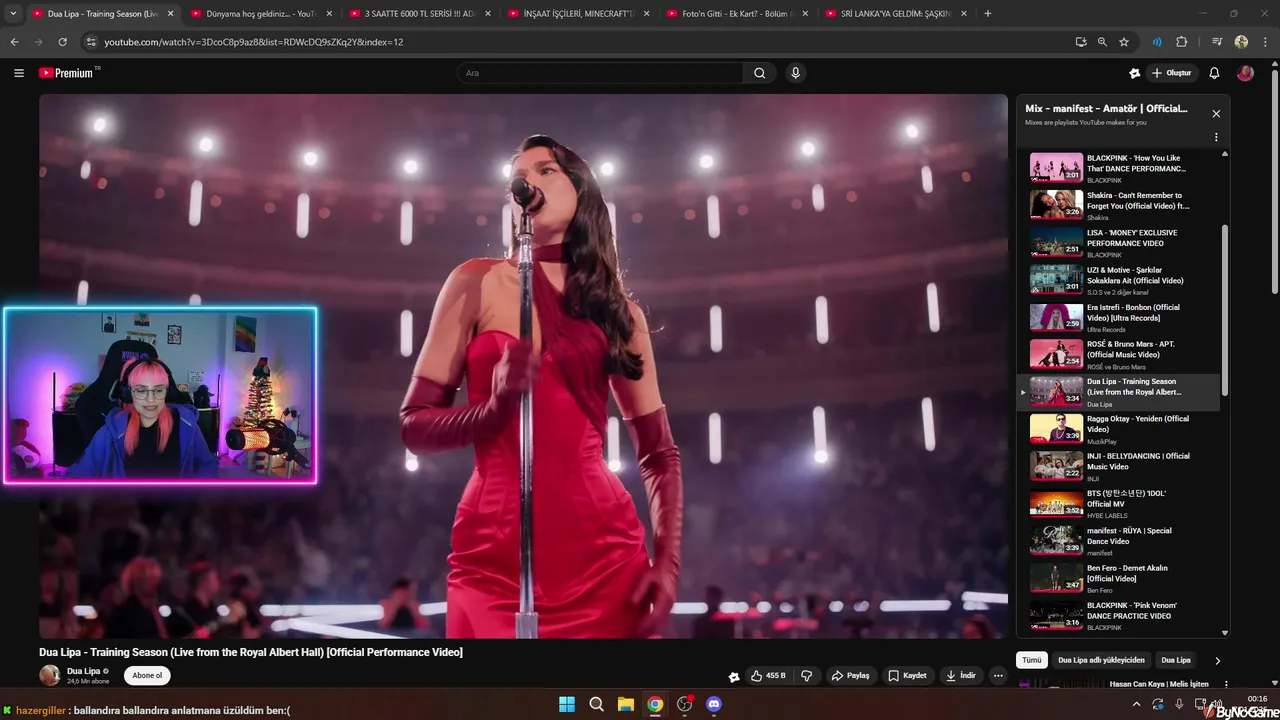
Task: Dislike the video with thumbs down
Action: pyautogui.click(x=807, y=676)
